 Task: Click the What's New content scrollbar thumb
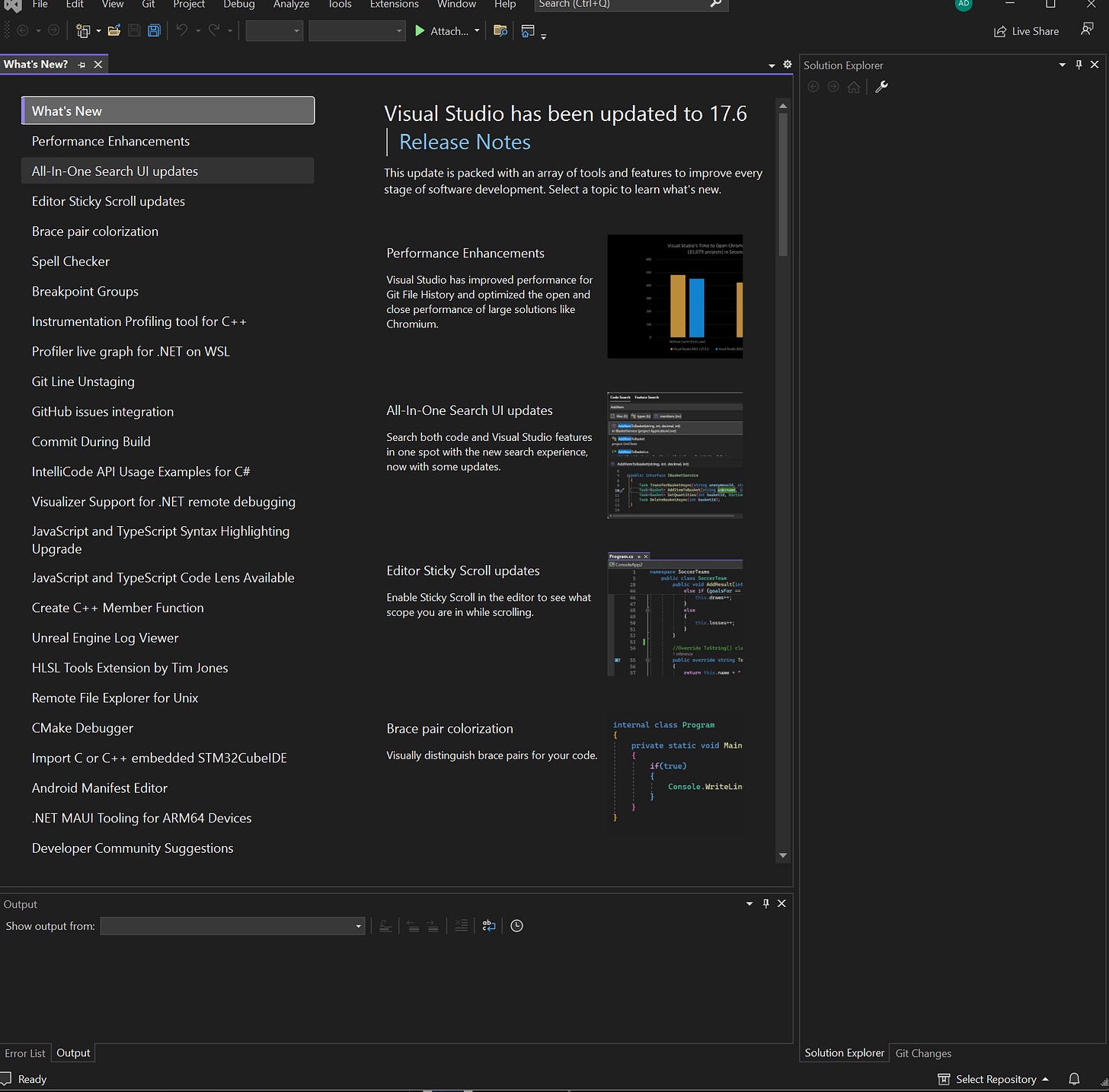pos(783,184)
